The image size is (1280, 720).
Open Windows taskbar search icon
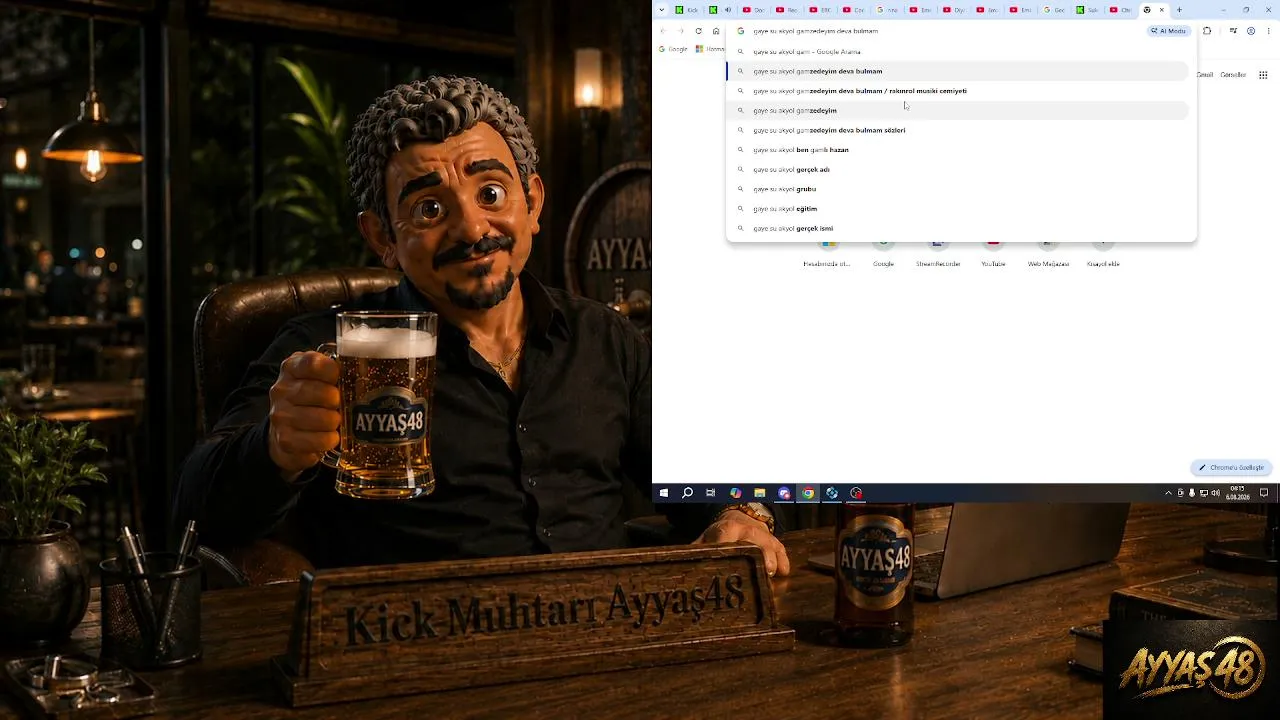click(x=687, y=493)
